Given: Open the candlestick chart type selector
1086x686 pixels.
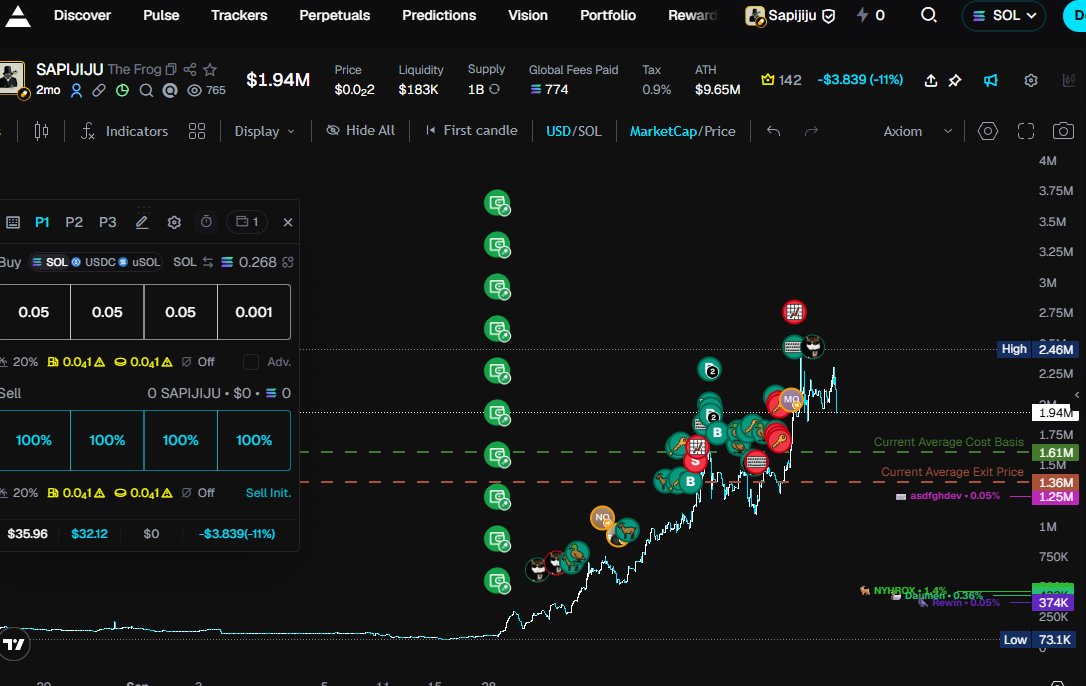Looking at the screenshot, I should click(x=42, y=131).
